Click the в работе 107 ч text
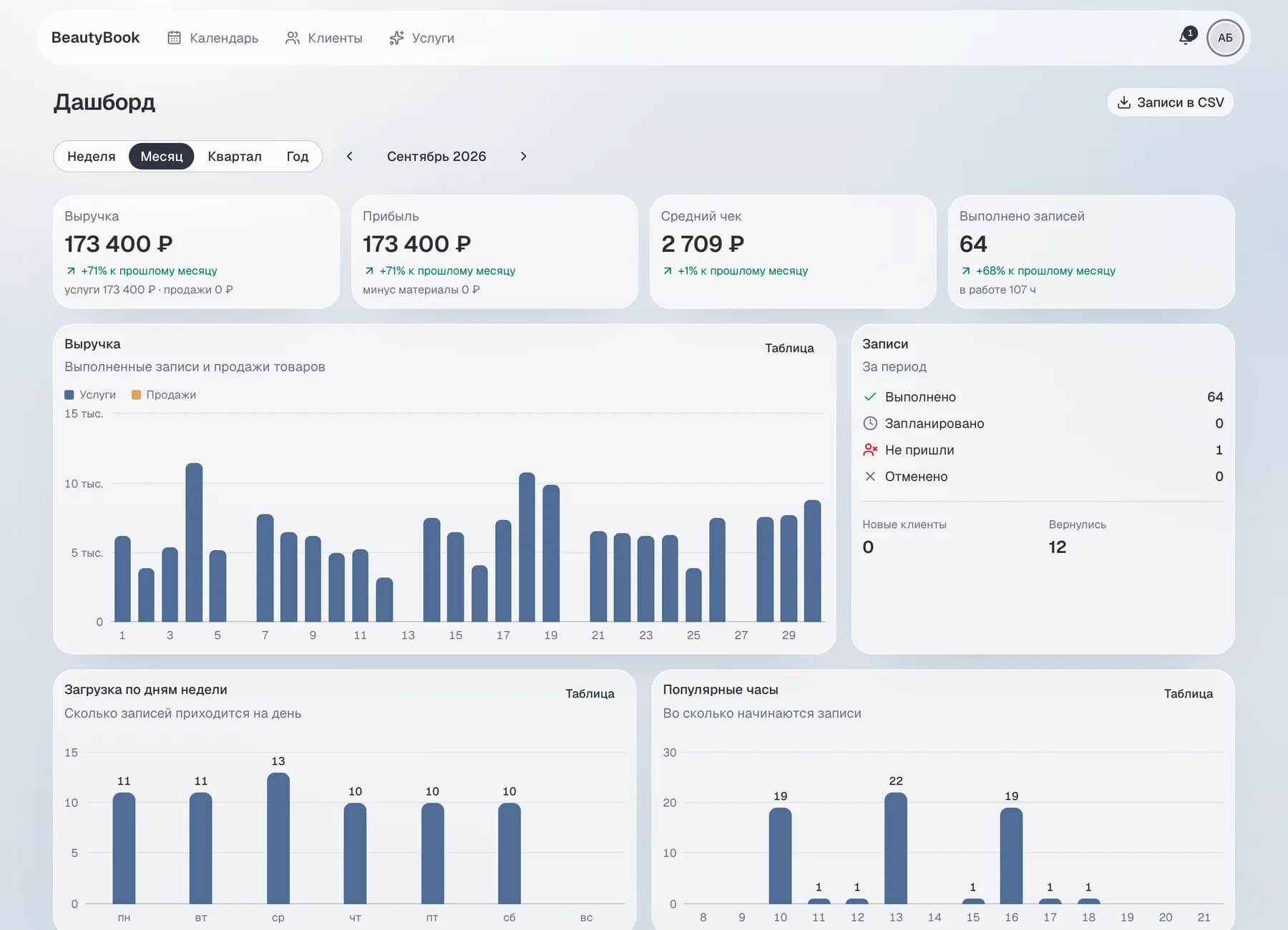The height and width of the screenshot is (930, 1288). (997, 290)
